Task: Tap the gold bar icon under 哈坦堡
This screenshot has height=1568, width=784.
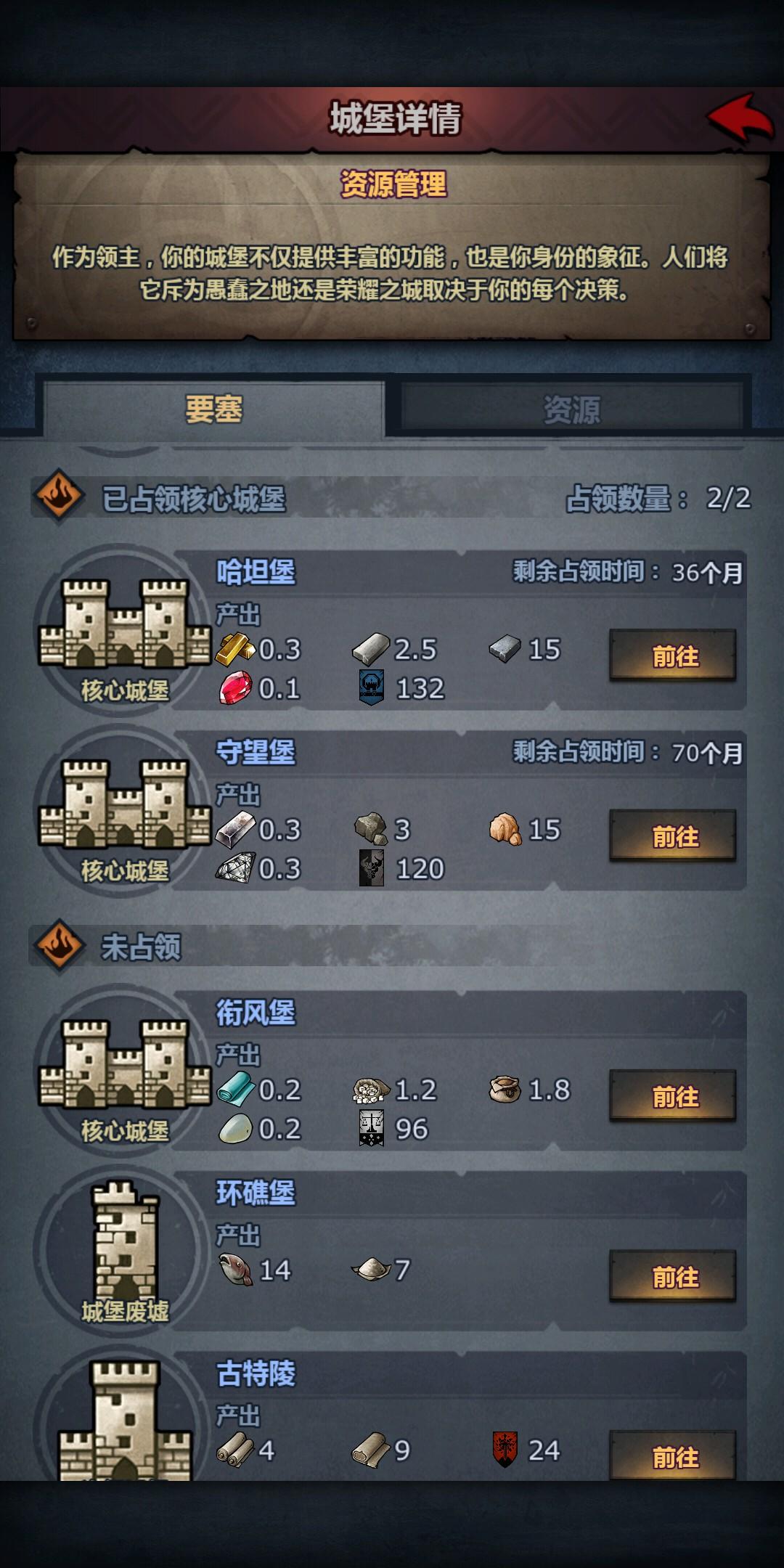Action: (235, 648)
